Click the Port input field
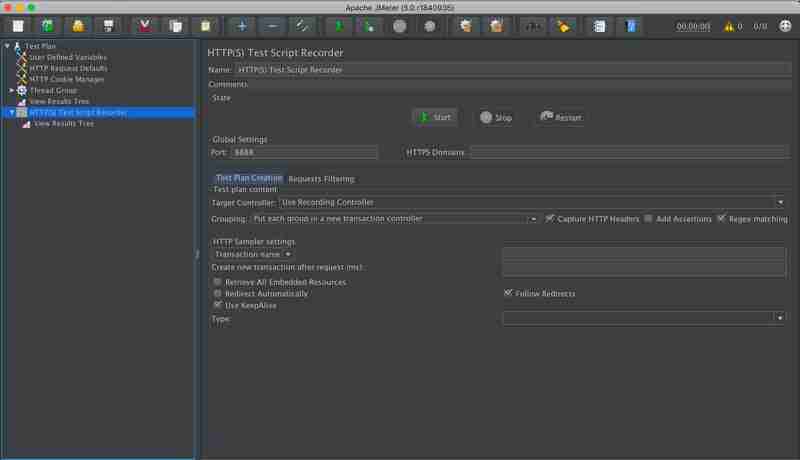Viewport: 800px width, 460px height. 304,153
